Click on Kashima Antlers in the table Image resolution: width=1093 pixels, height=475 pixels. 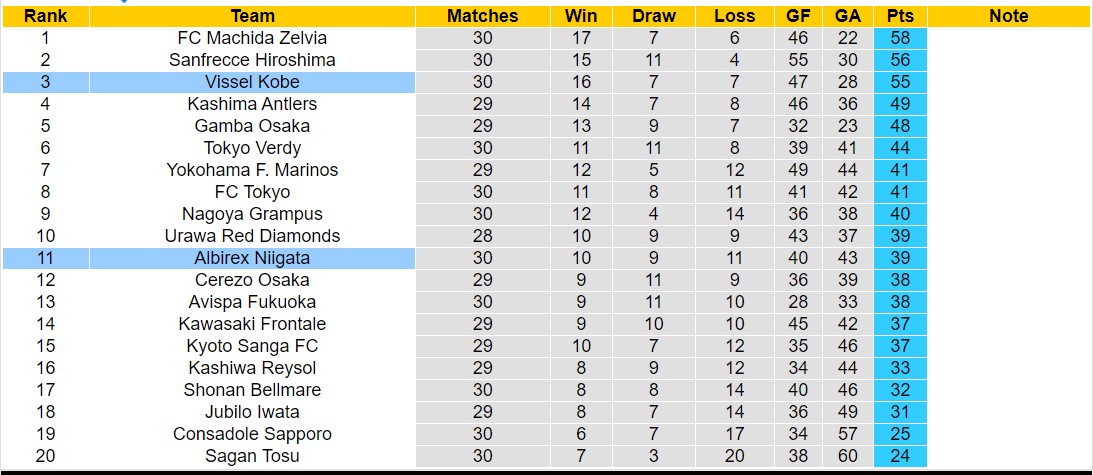pyautogui.click(x=252, y=104)
